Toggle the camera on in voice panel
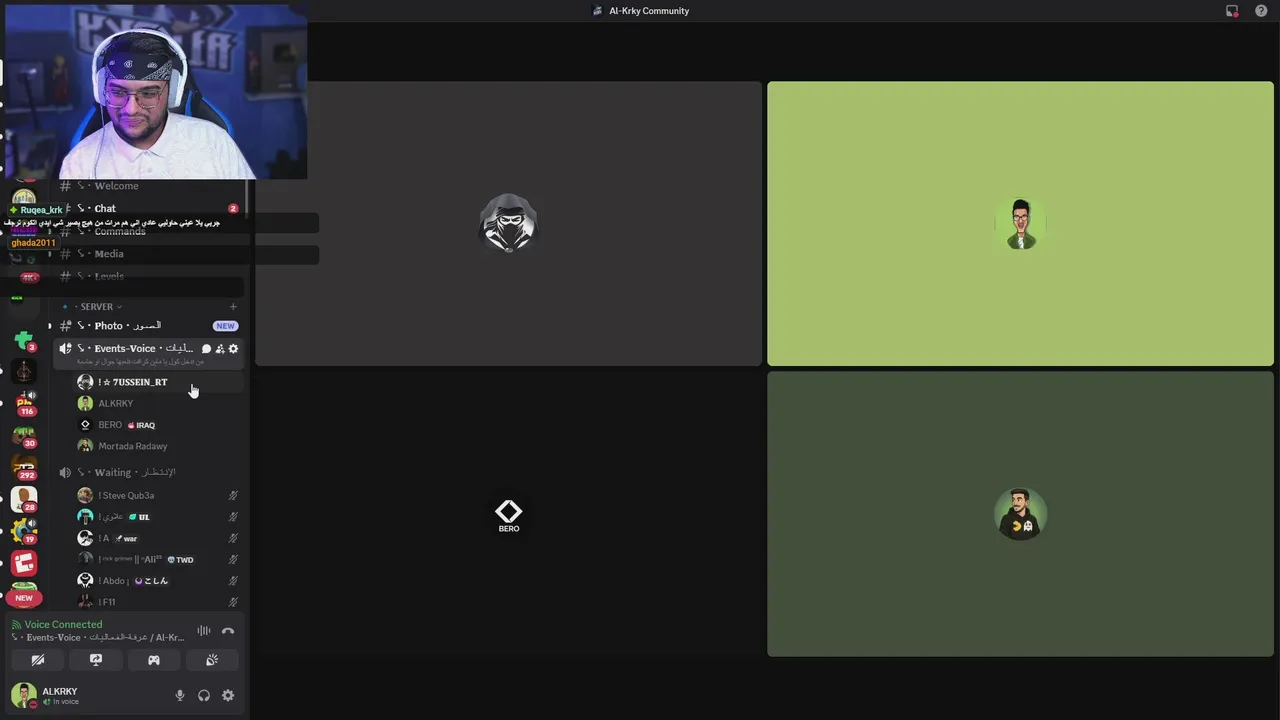1280x720 pixels. tap(38, 660)
